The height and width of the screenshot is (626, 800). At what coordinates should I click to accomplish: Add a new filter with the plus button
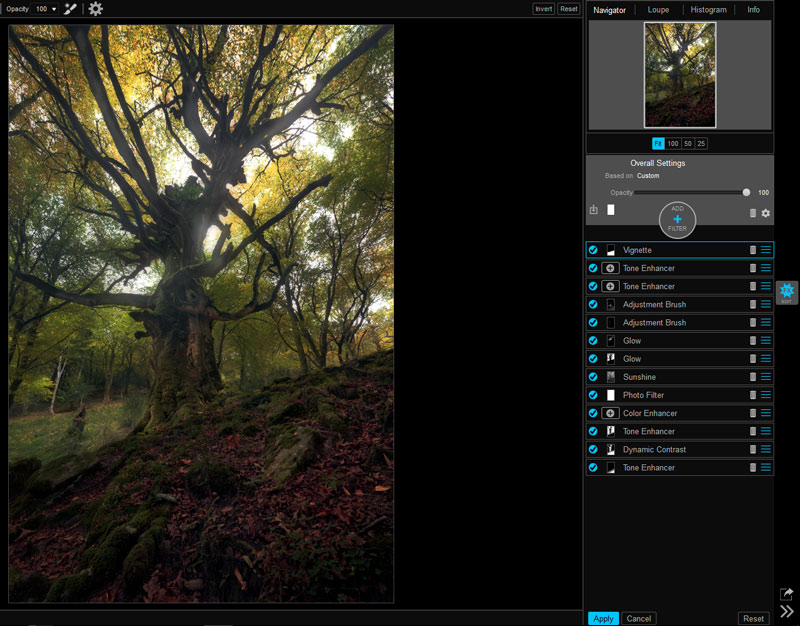point(677,218)
